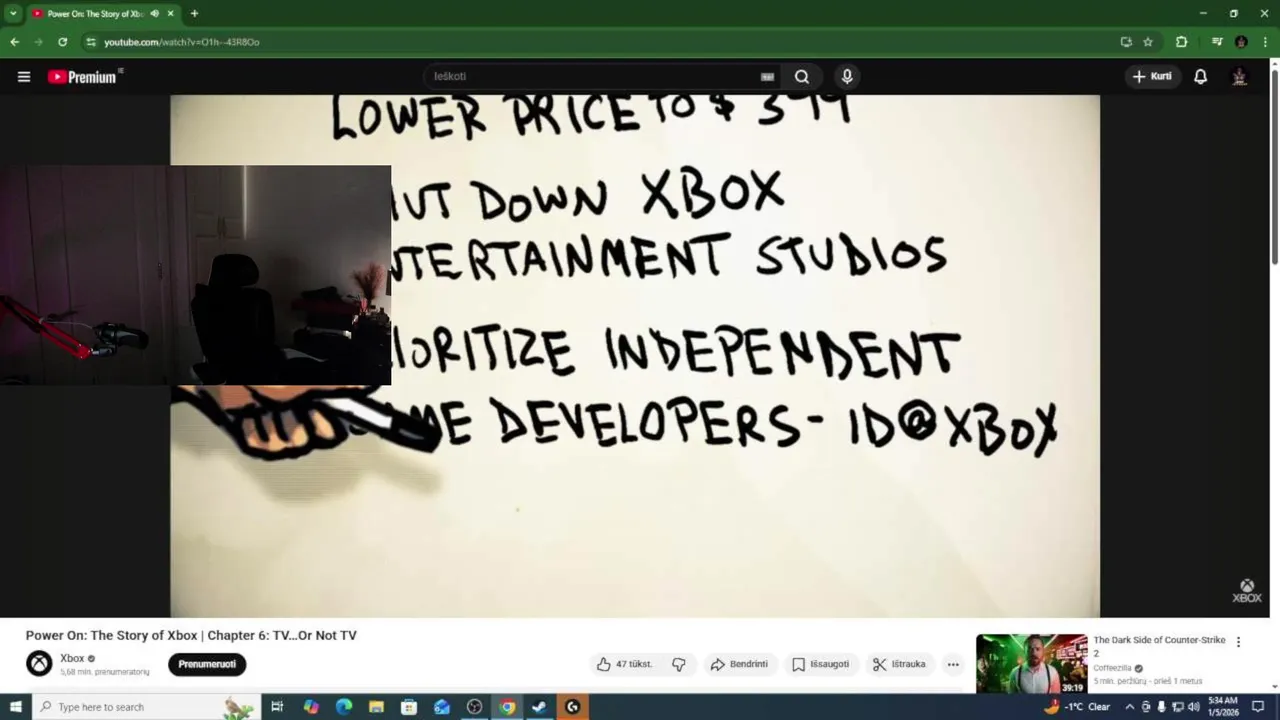Mute the tab via speaker icon

[x=154, y=14]
